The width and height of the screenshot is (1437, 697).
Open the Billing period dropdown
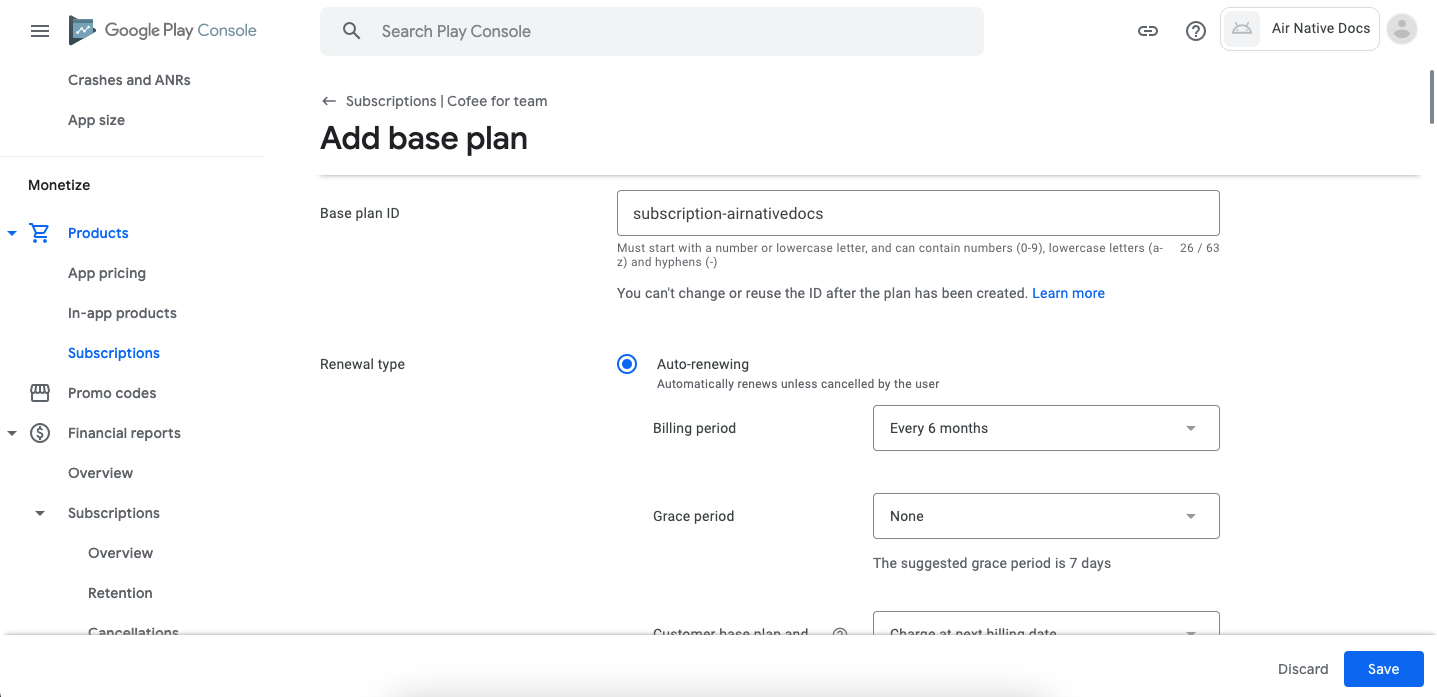[1045, 428]
